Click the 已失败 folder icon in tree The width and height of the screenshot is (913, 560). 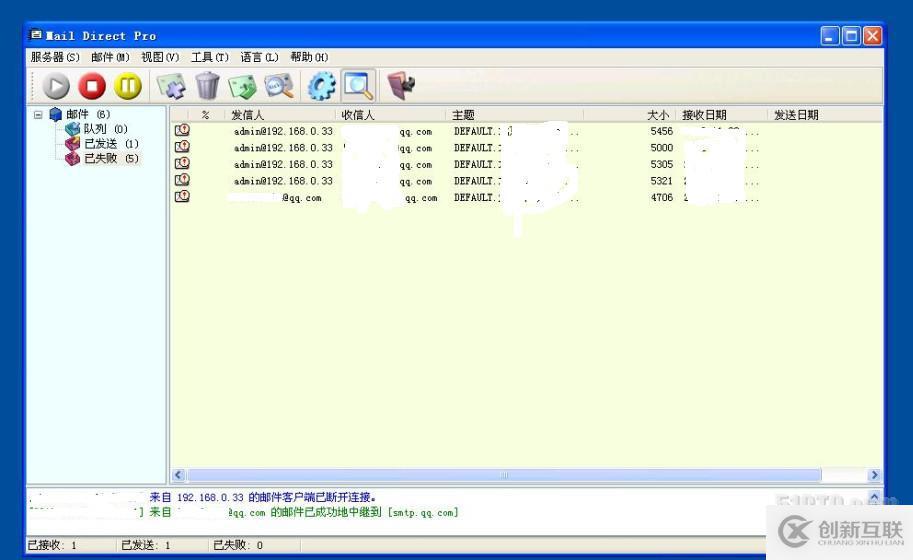pyautogui.click(x=72, y=158)
